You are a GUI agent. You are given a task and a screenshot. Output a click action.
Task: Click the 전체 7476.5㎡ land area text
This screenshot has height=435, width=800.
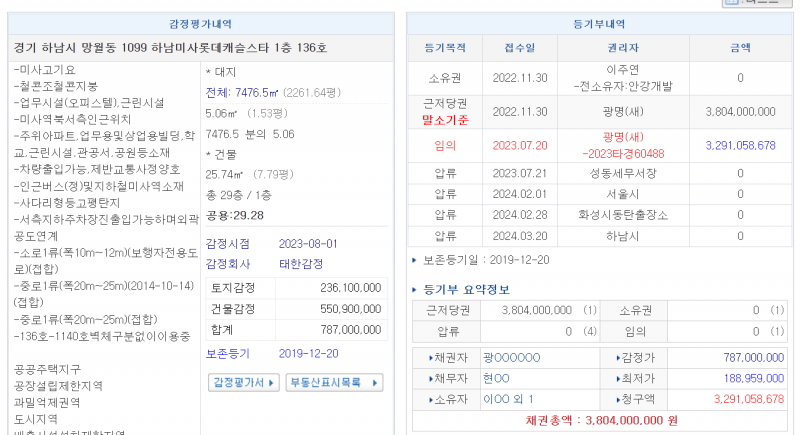pyautogui.click(x=250, y=93)
